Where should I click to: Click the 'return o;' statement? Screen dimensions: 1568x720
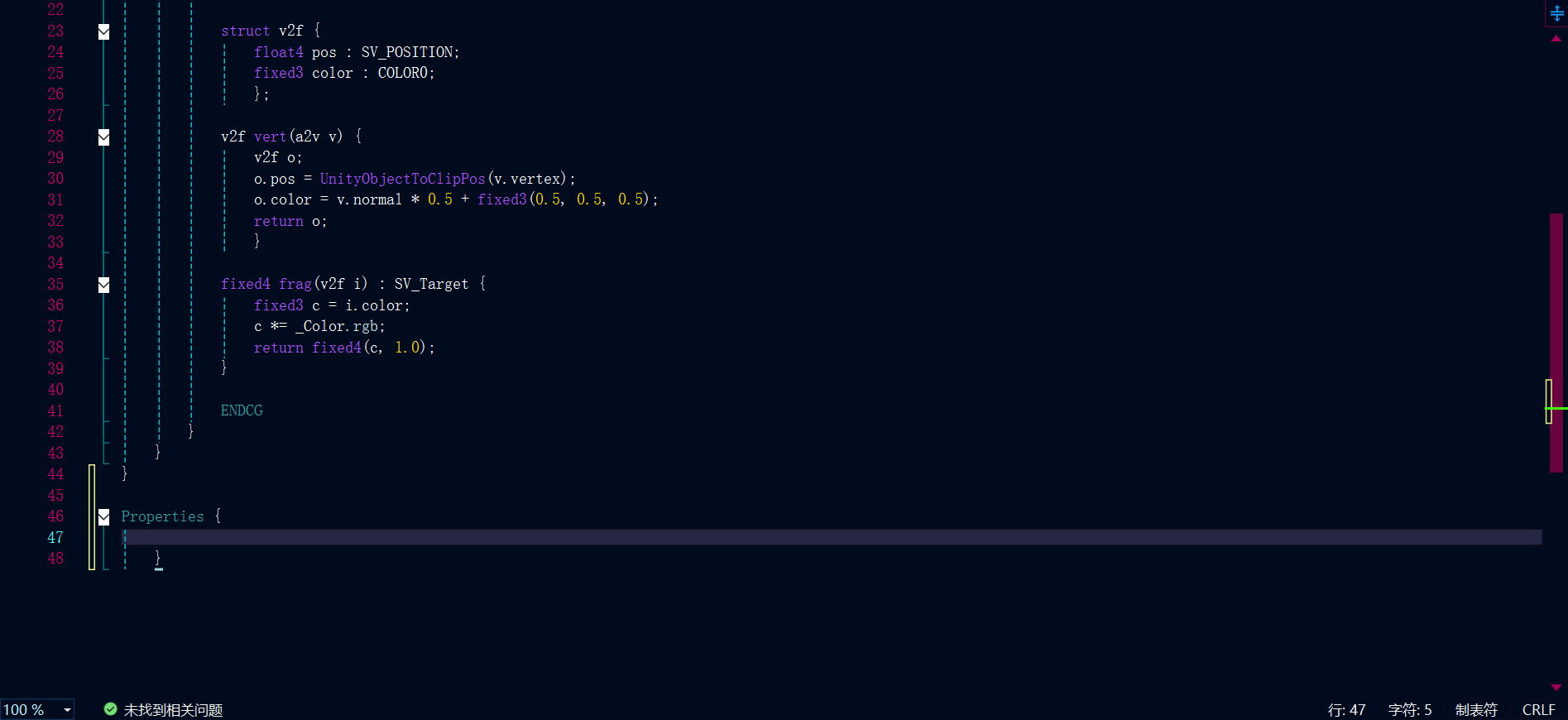click(290, 221)
